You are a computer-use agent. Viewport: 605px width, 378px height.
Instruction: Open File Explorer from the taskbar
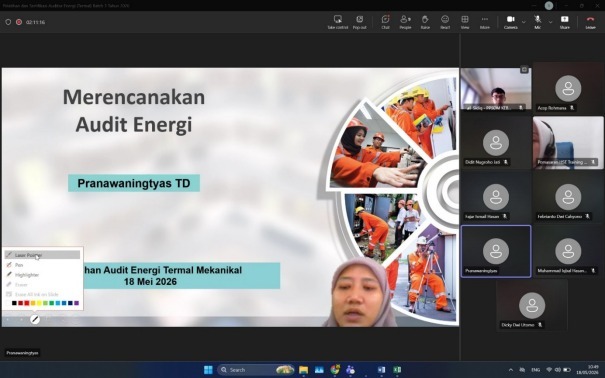click(304, 370)
